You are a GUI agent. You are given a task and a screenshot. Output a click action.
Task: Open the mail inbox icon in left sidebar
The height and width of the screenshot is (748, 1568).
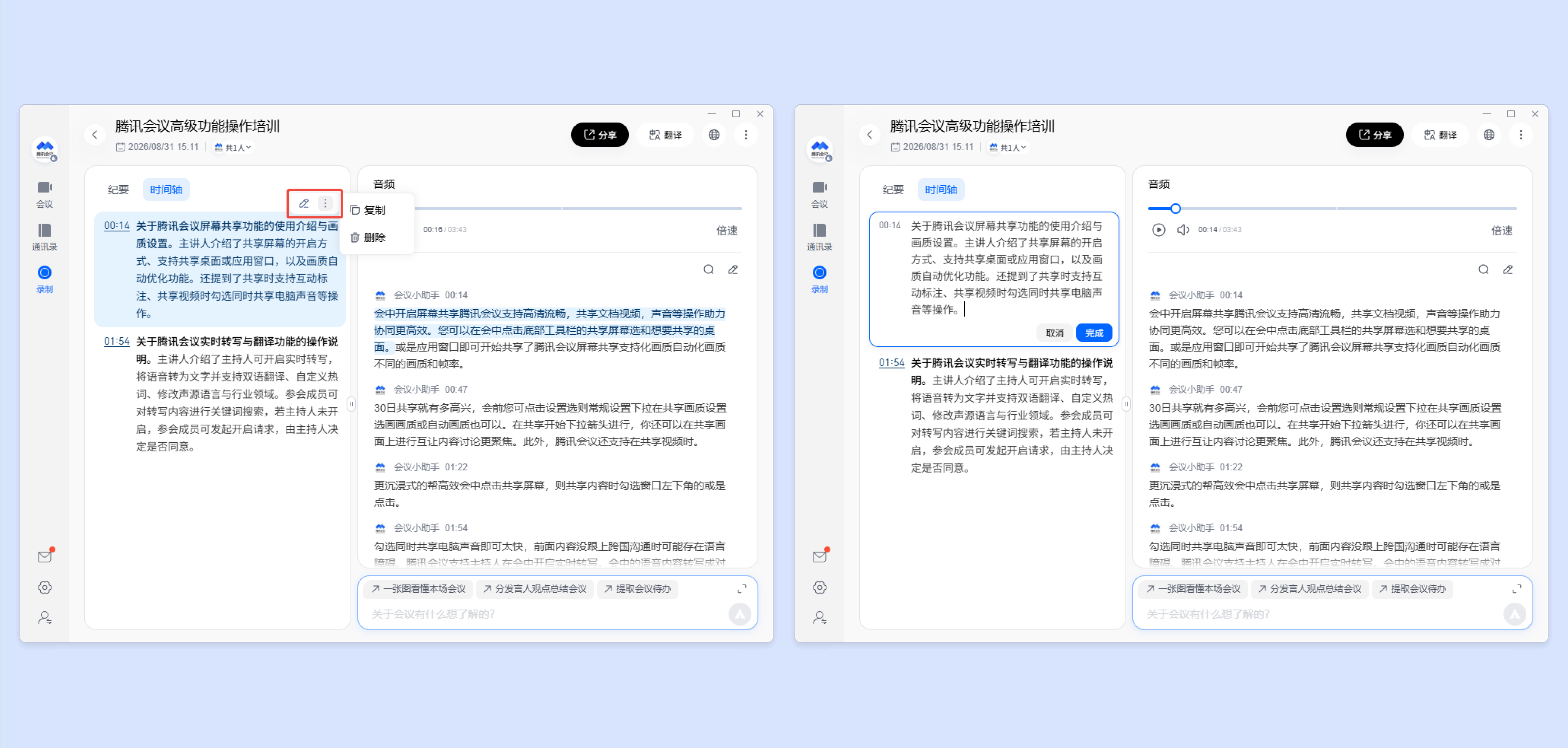45,556
